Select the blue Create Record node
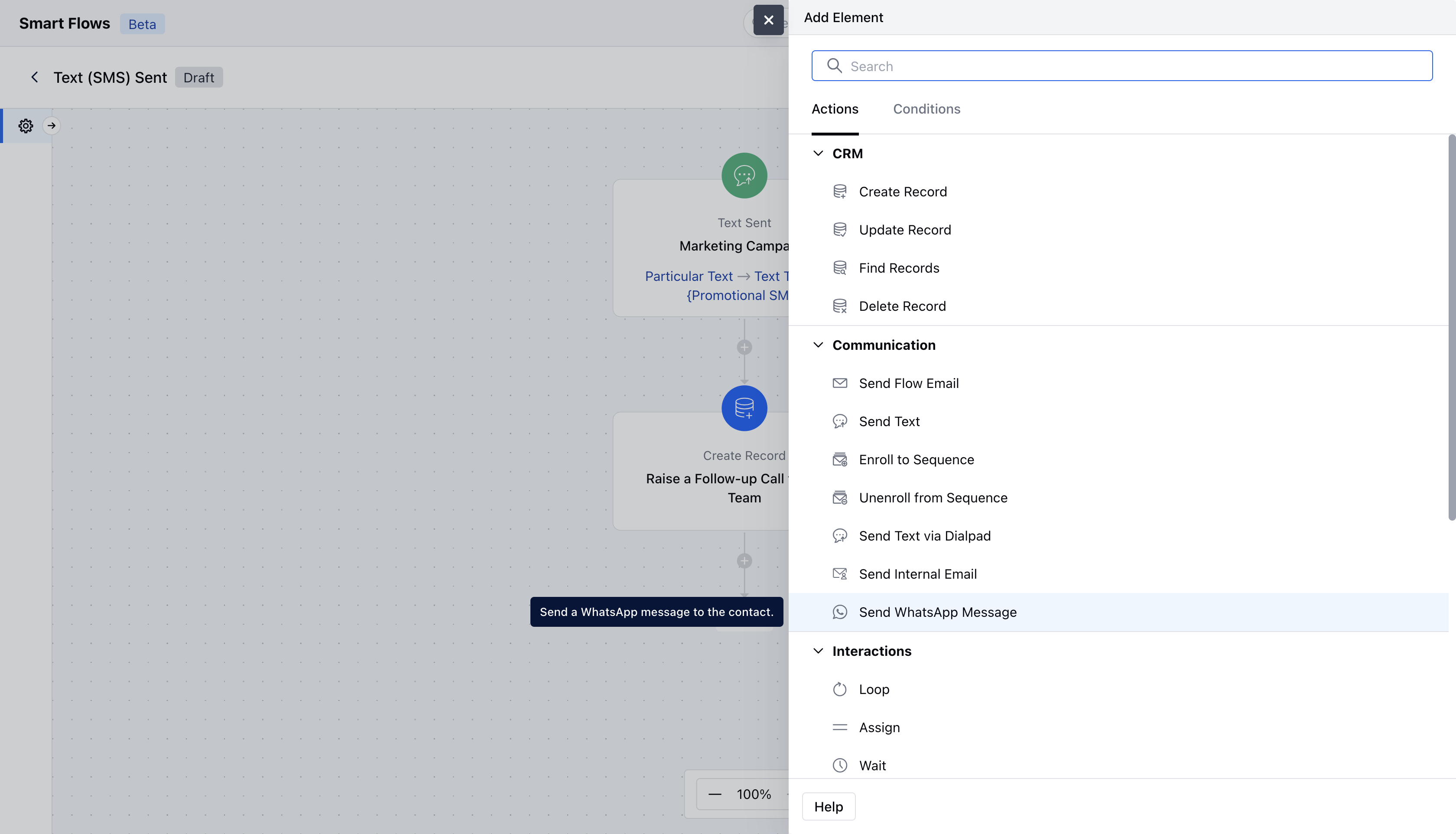Screen dimensions: 1456x834 coord(744,408)
